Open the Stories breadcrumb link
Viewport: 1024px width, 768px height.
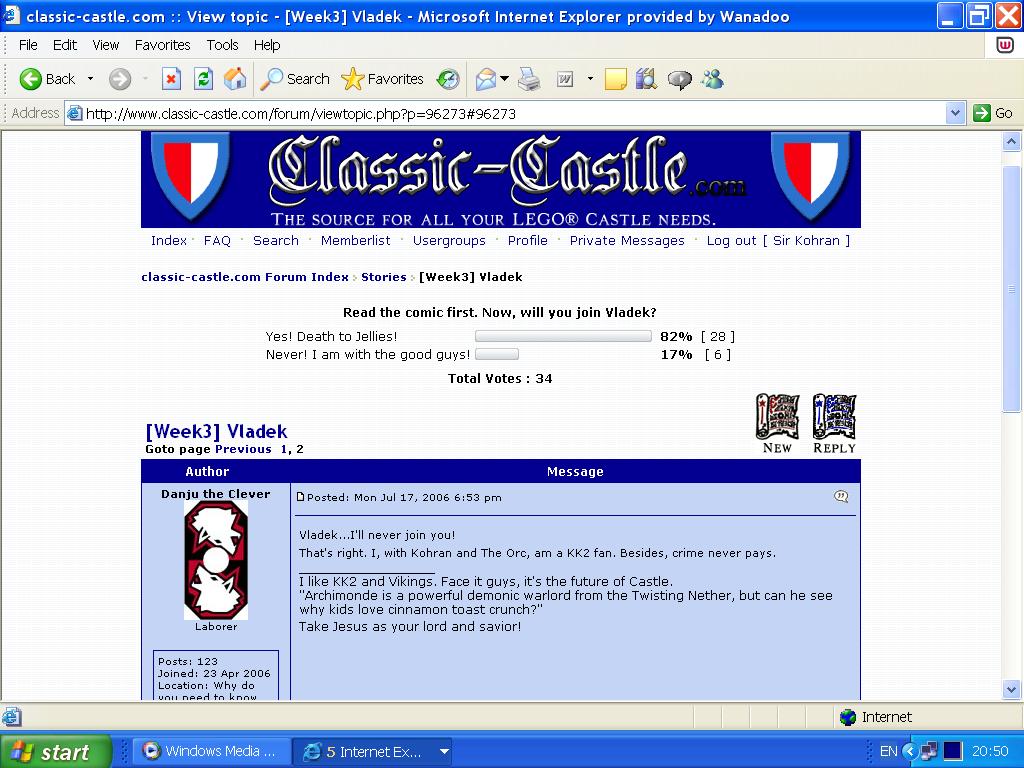pos(383,277)
